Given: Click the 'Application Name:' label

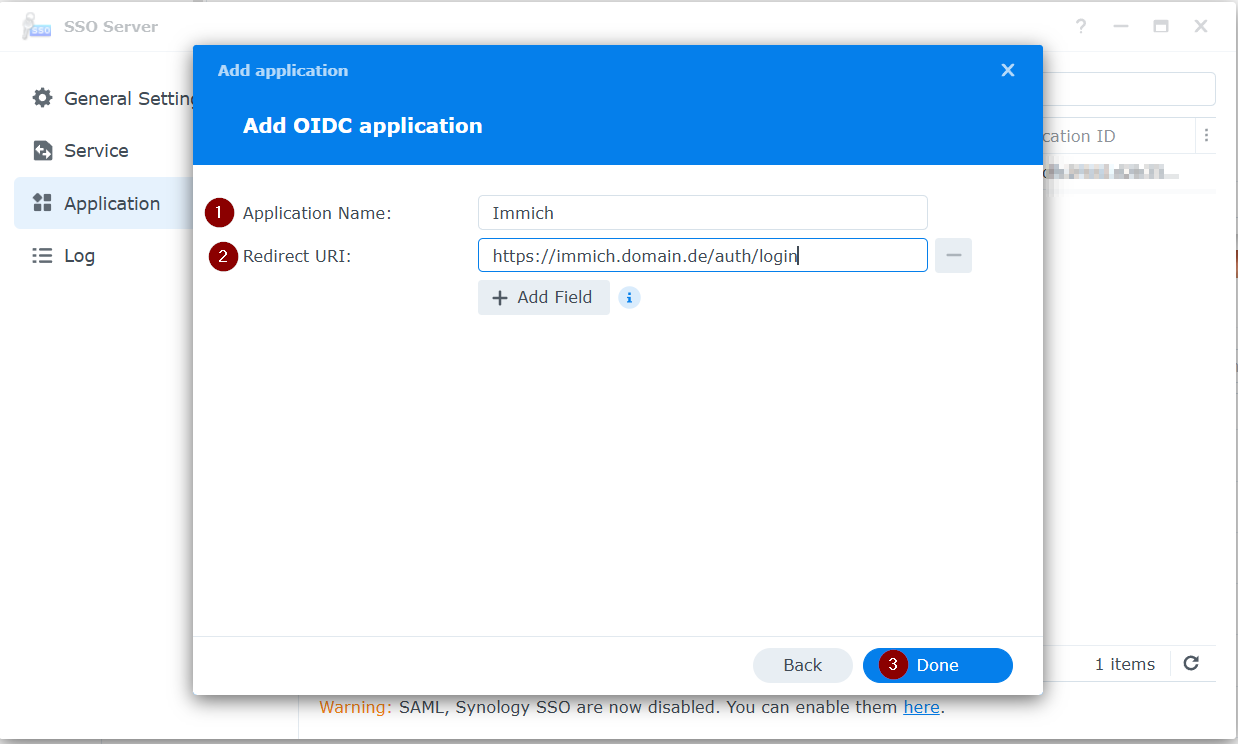Looking at the screenshot, I should coord(317,213).
